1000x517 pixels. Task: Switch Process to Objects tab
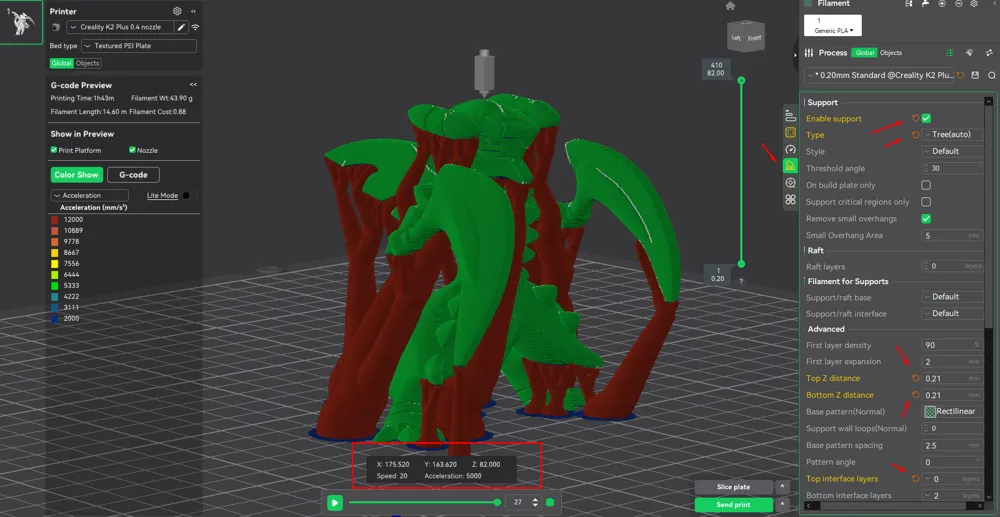pyautogui.click(x=891, y=53)
